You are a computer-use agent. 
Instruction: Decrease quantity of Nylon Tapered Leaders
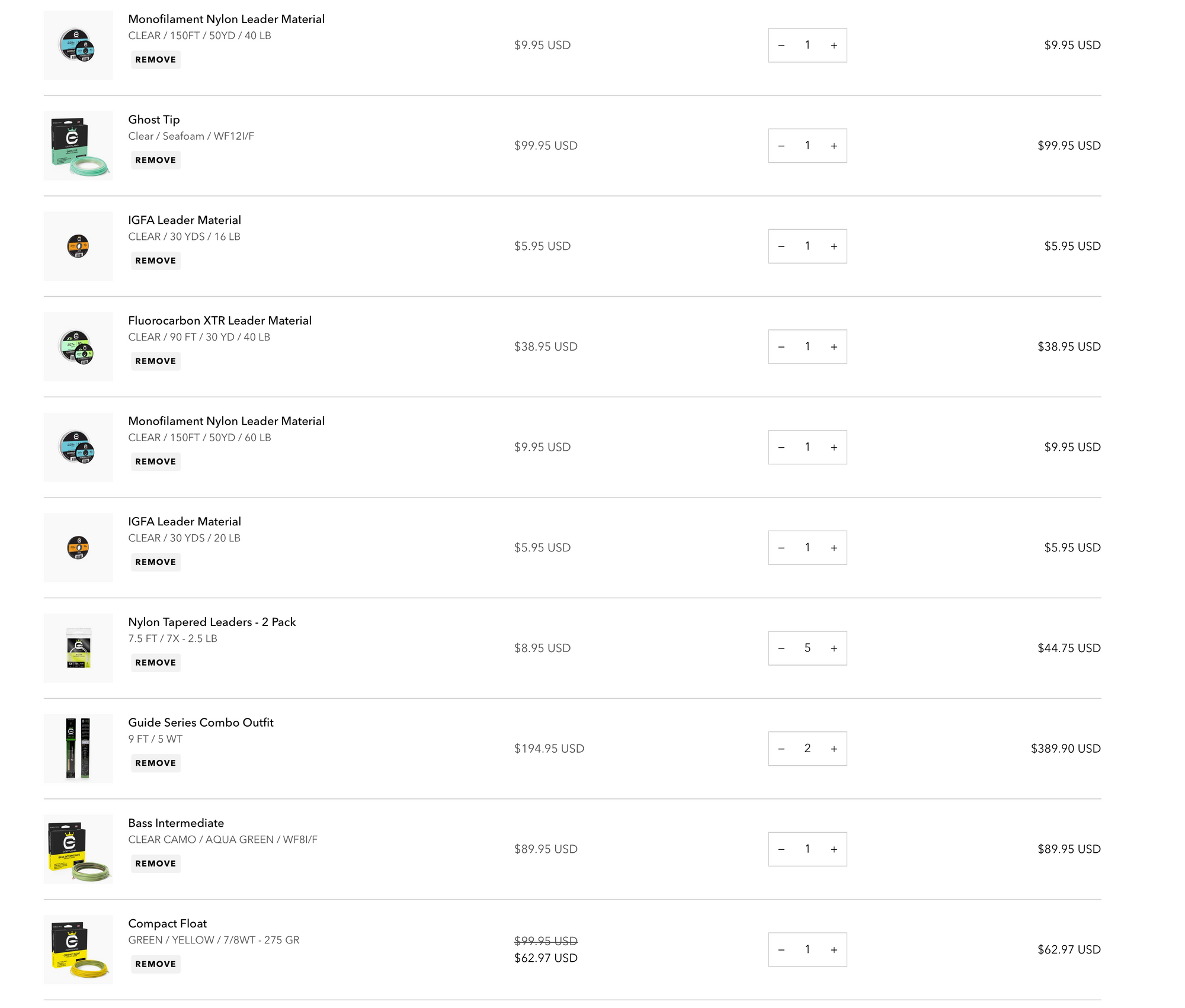[782, 649]
